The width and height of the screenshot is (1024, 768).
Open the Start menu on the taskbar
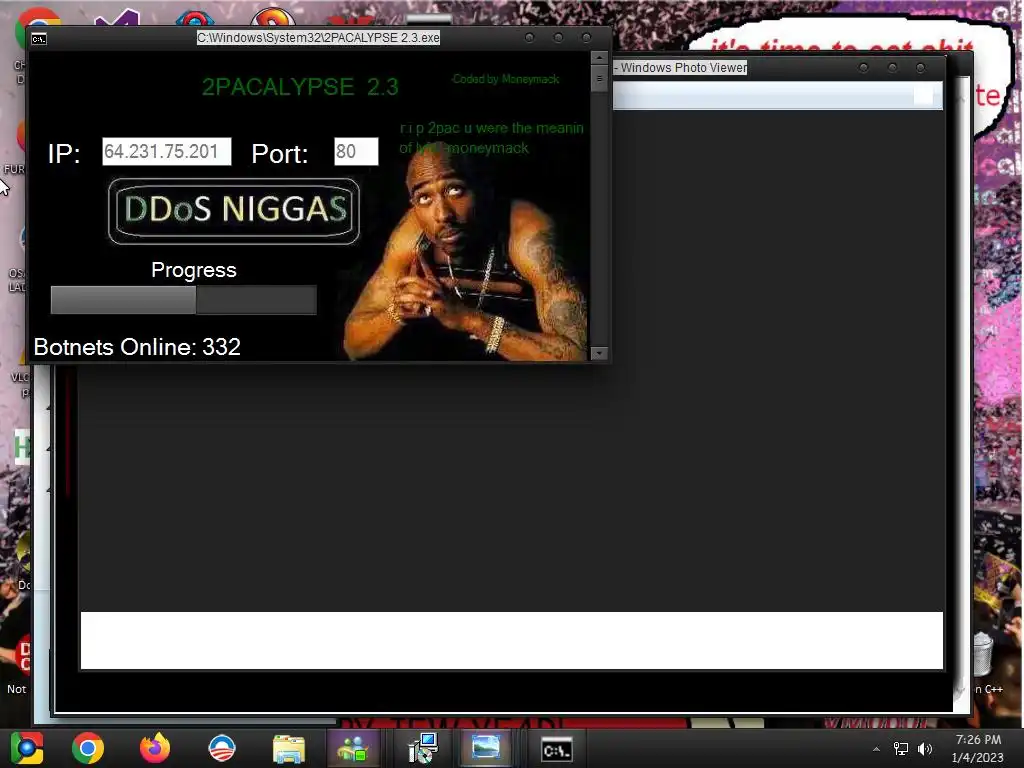pyautogui.click(x=27, y=748)
